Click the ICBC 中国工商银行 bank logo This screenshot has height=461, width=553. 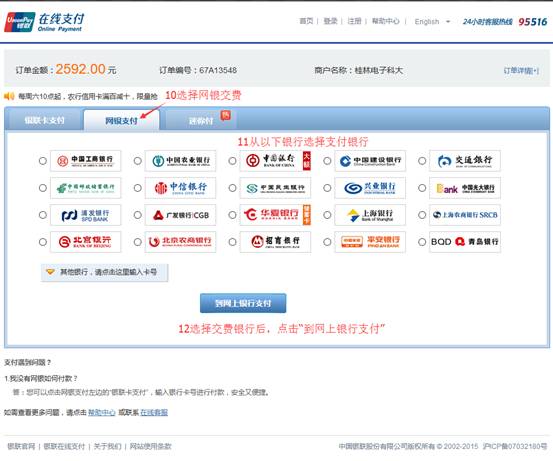click(x=85, y=161)
